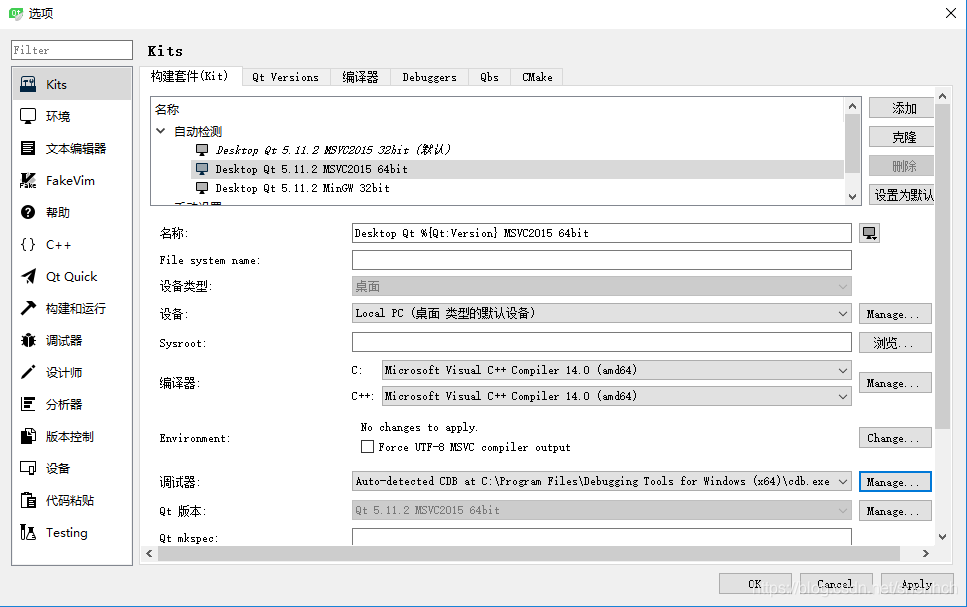Open the 代码粘贴 settings category
This screenshot has height=607, width=967.
[72, 501]
